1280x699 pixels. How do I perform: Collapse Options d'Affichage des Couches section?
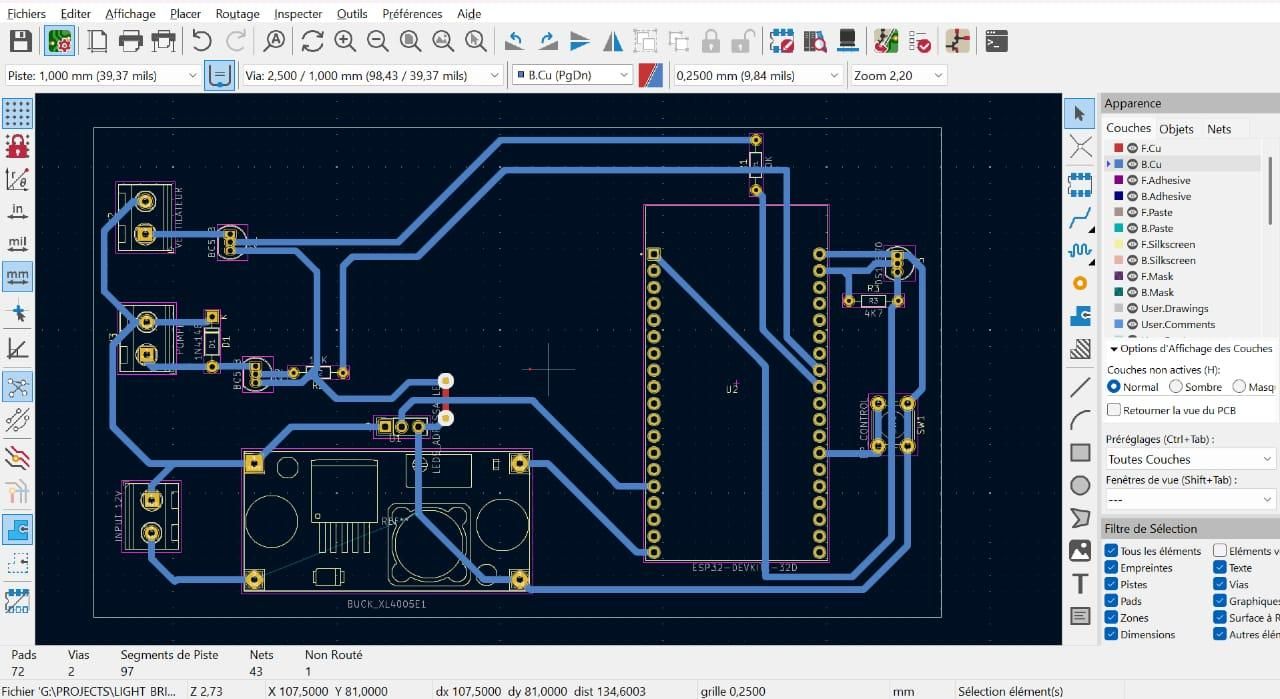pos(1114,348)
